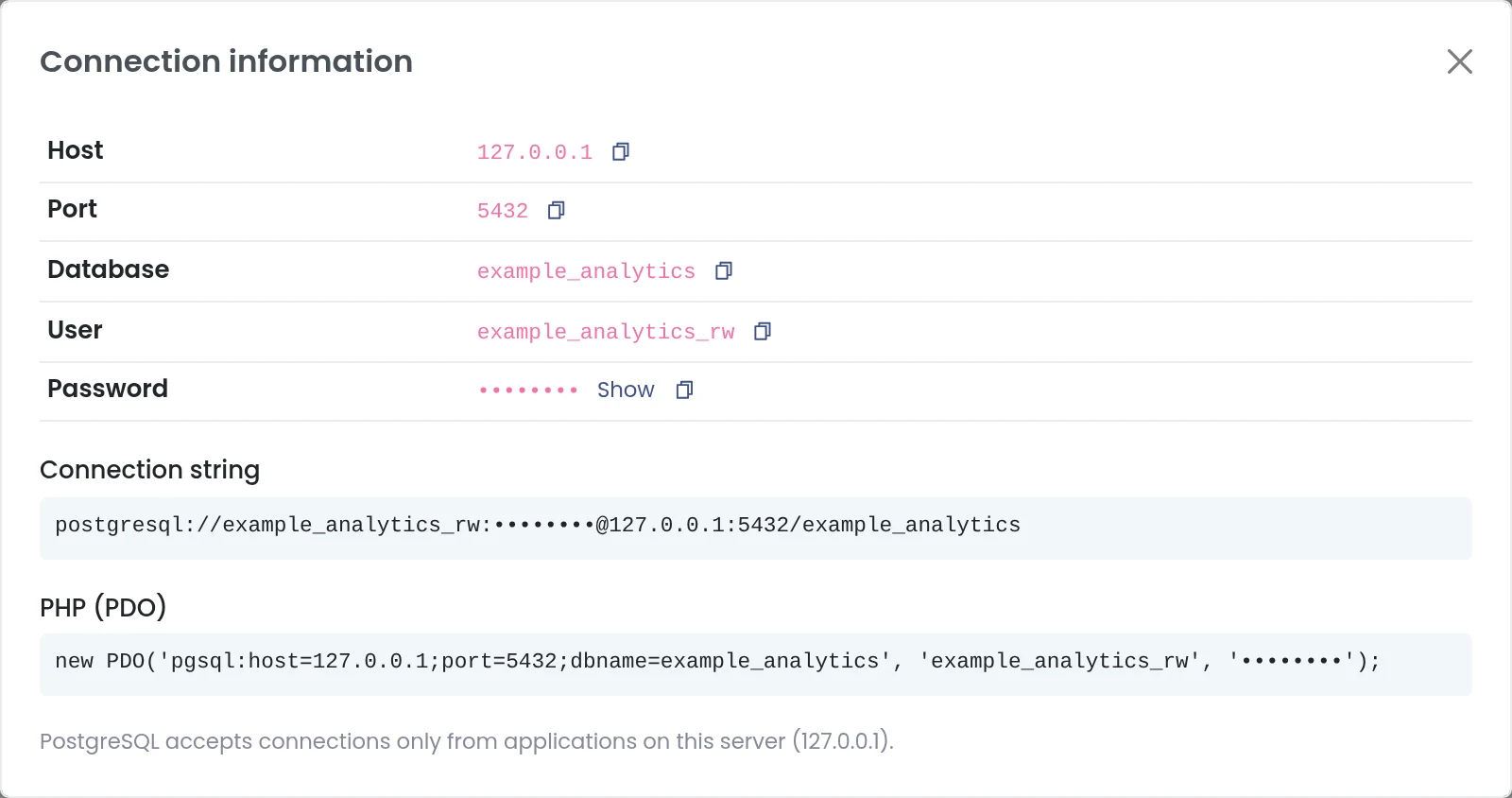Image resolution: width=1512 pixels, height=798 pixels.
Task: Click the Password row label
Action: (x=108, y=389)
